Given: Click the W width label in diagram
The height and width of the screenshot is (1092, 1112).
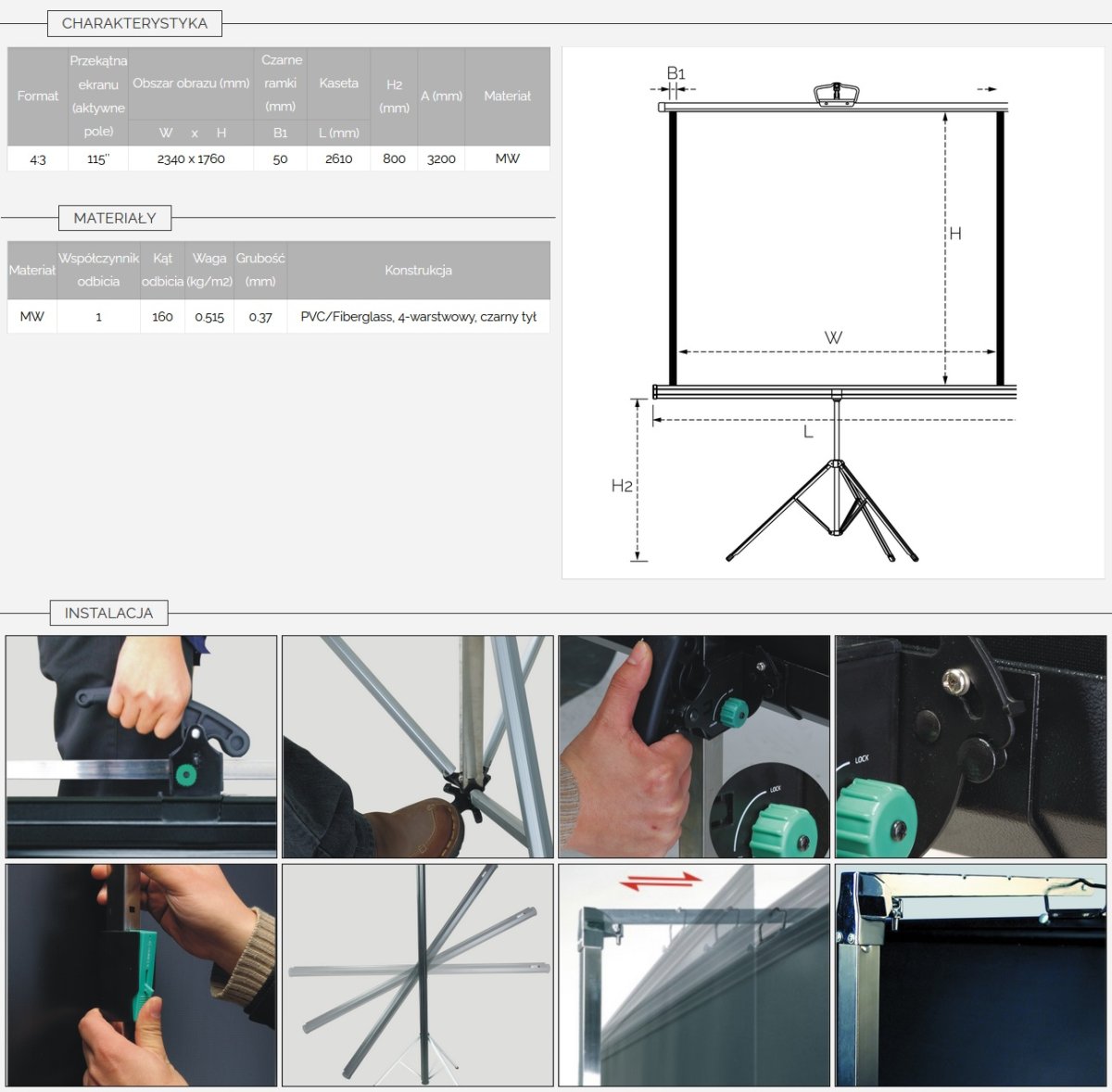Looking at the screenshot, I should click(833, 338).
